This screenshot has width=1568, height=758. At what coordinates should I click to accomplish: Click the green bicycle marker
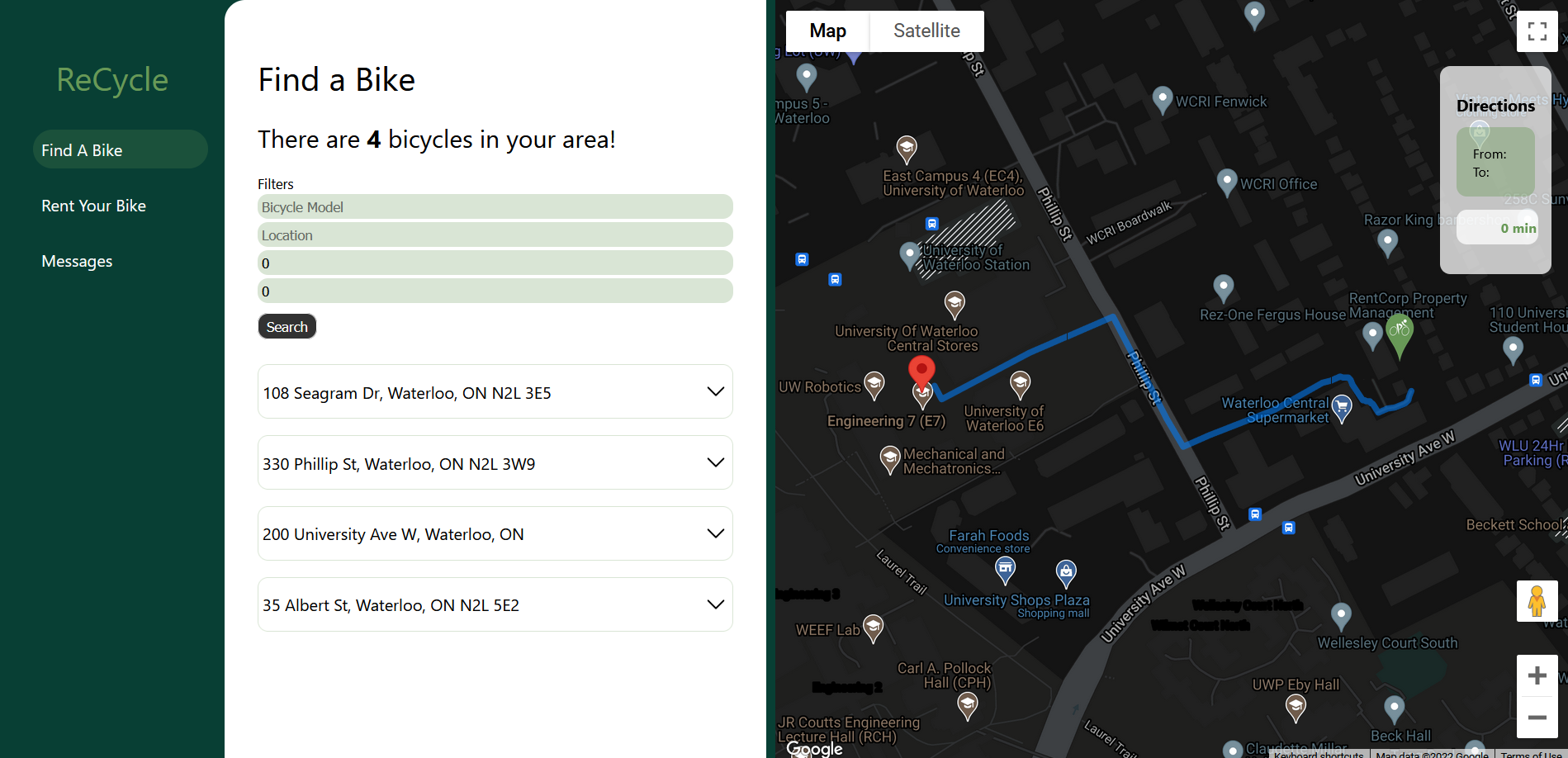tap(1399, 335)
